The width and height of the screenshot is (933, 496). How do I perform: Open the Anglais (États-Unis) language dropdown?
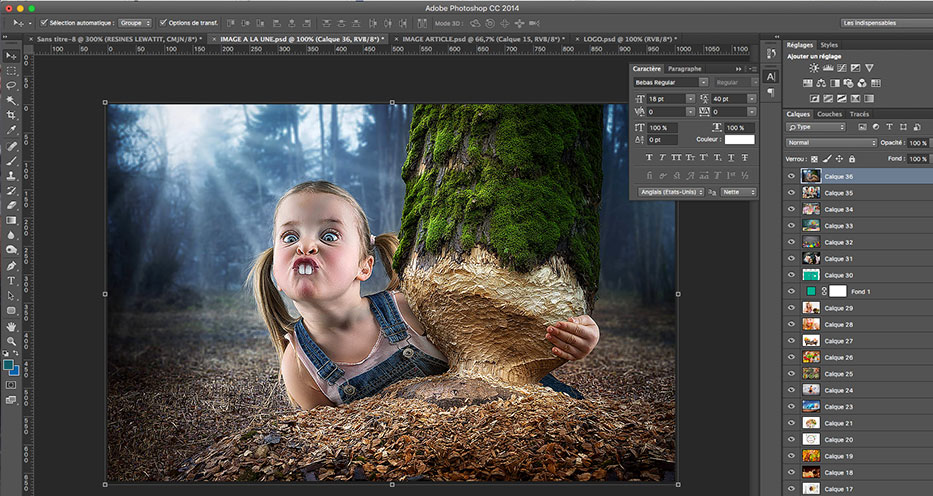[x=671, y=192]
